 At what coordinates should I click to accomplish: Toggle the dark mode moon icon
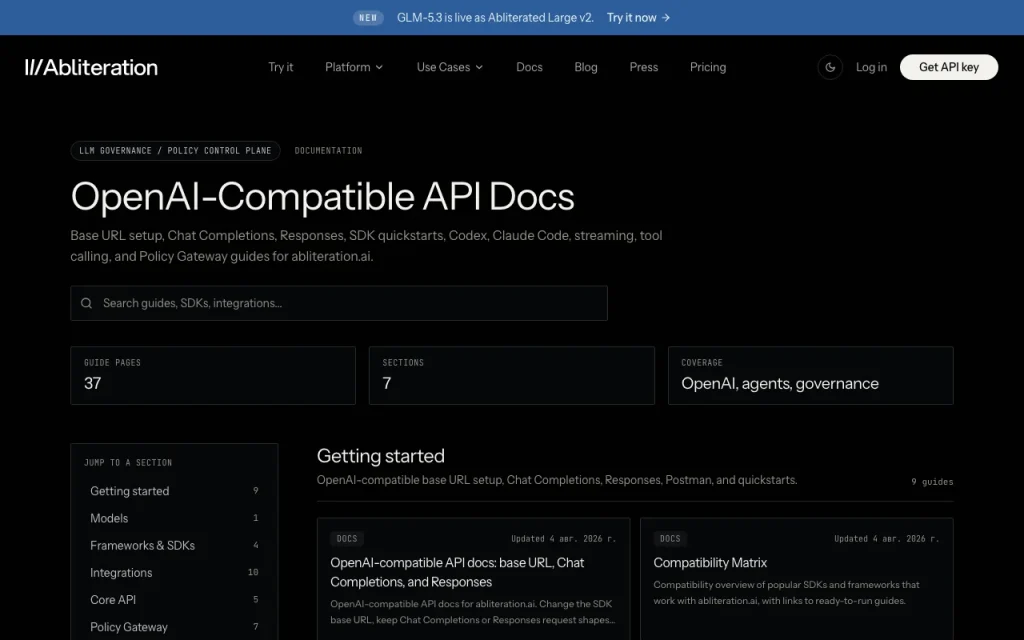click(x=830, y=67)
